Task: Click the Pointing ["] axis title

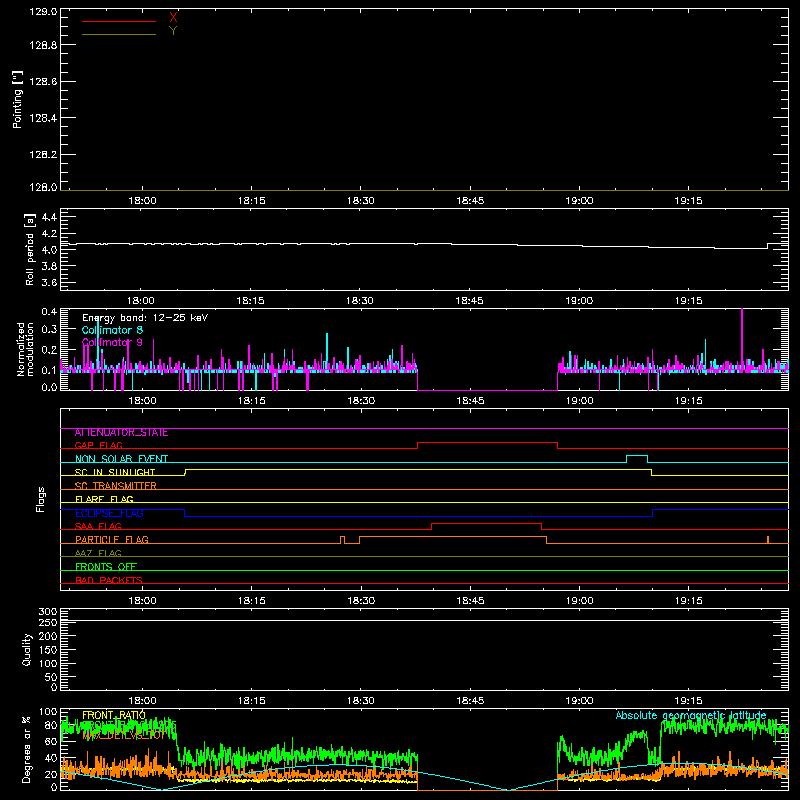Action: click(x=17, y=99)
